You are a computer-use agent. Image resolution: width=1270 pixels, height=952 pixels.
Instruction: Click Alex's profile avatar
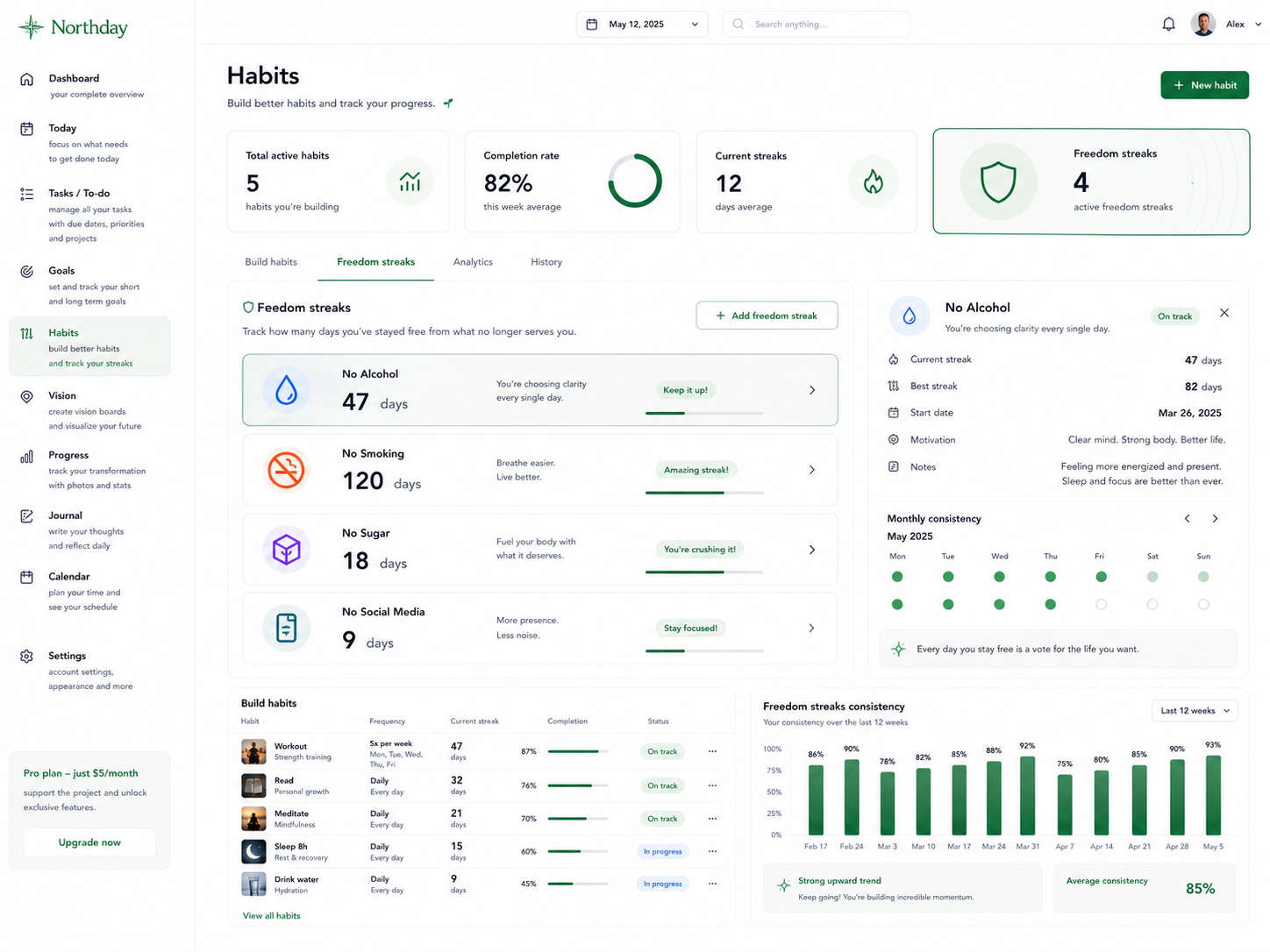(1203, 25)
